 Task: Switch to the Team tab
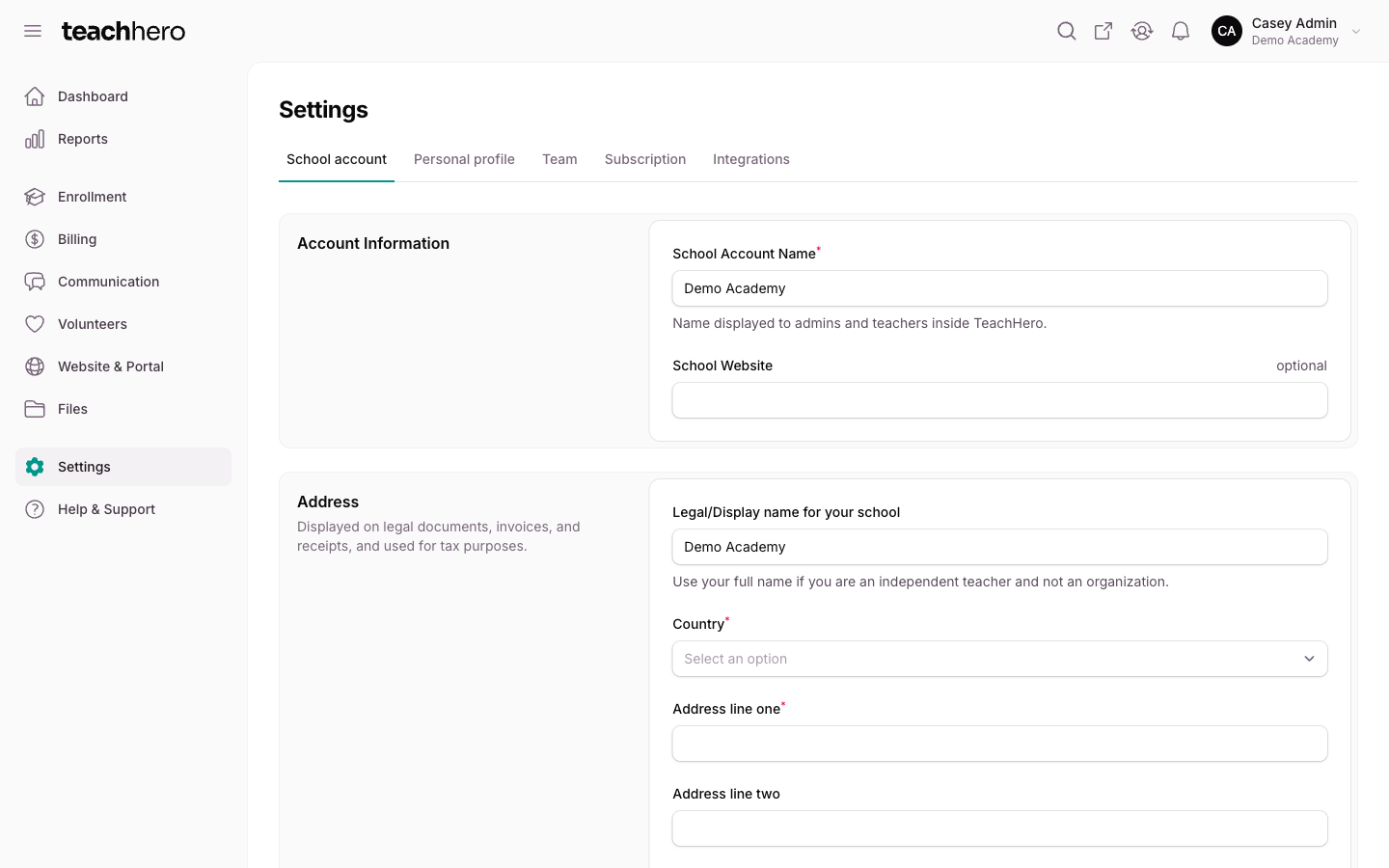click(x=559, y=159)
